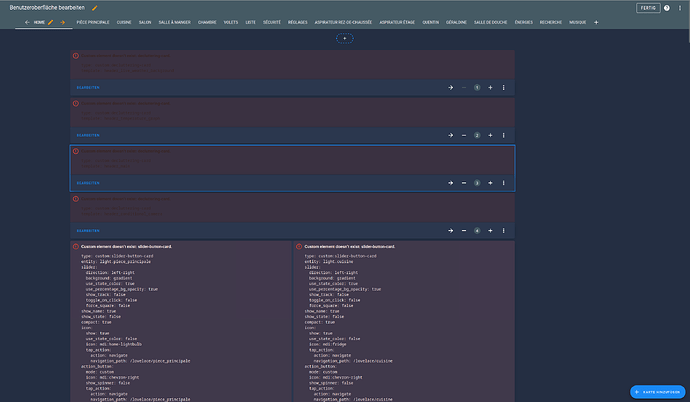Viewport: 690px width, 402px height.
Task: Move card 2 up with its minus icon
Action: 464,135
